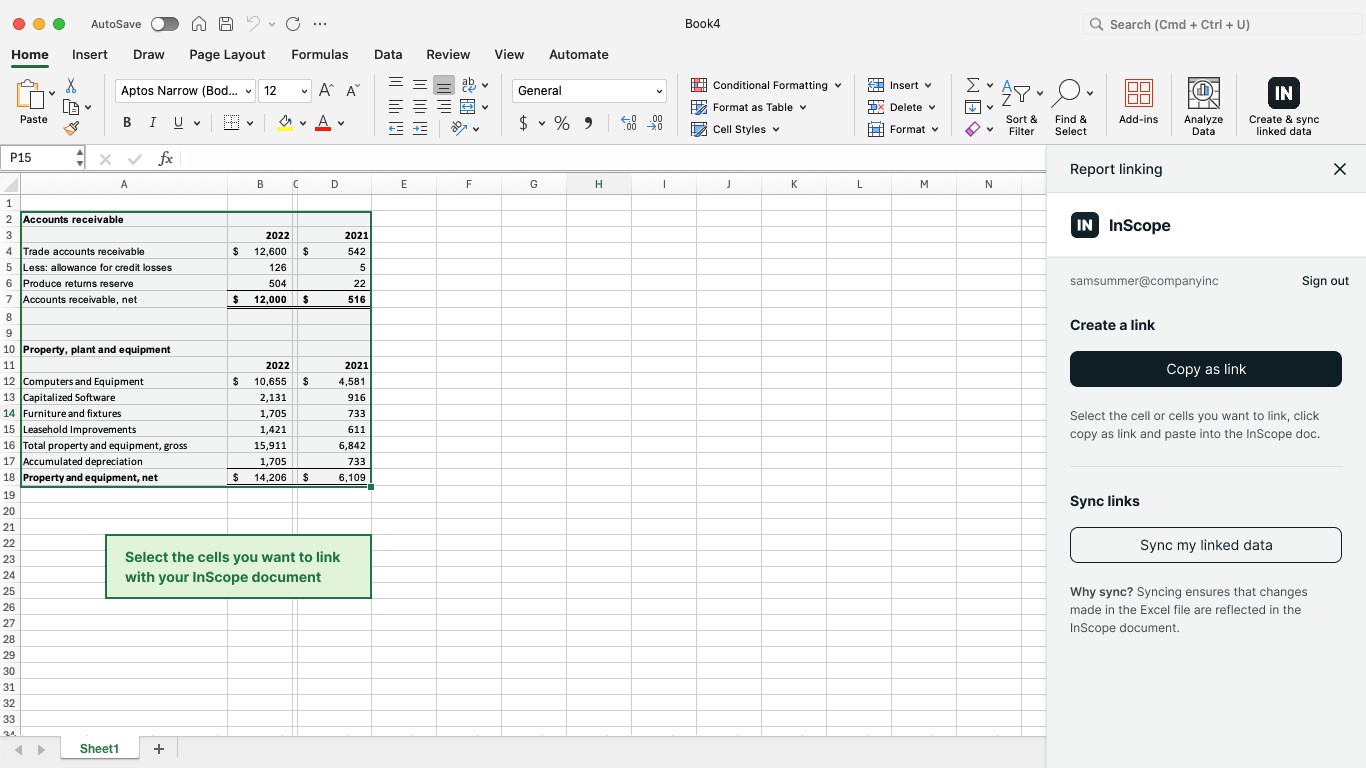Viewport: 1366px width, 768px height.
Task: Select column H header
Action: 598,184
